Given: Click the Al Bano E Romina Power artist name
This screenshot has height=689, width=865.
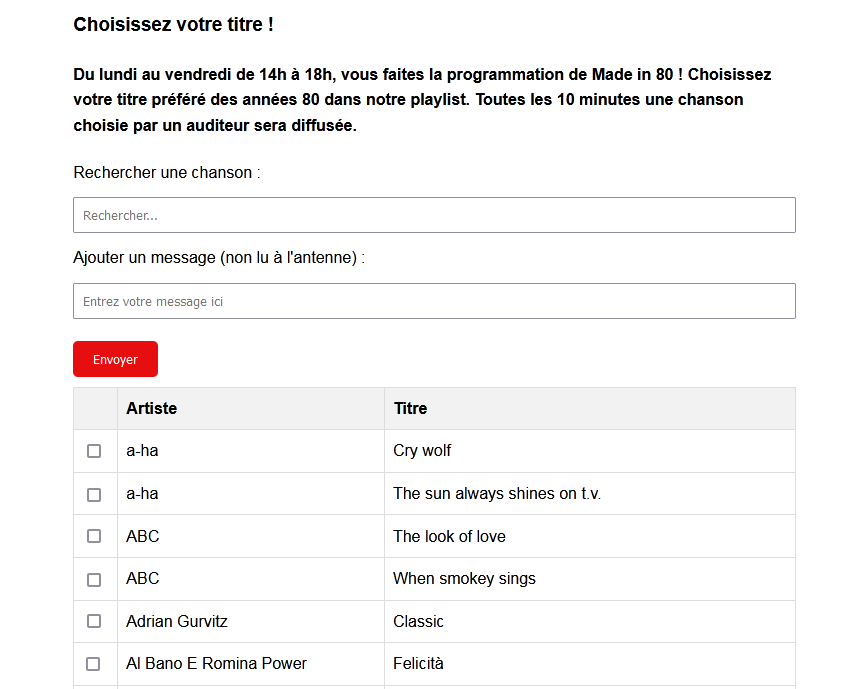Looking at the screenshot, I should tap(216, 664).
